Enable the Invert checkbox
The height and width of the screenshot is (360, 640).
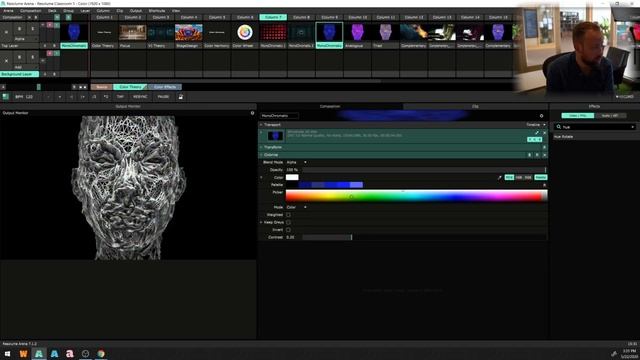(289, 230)
